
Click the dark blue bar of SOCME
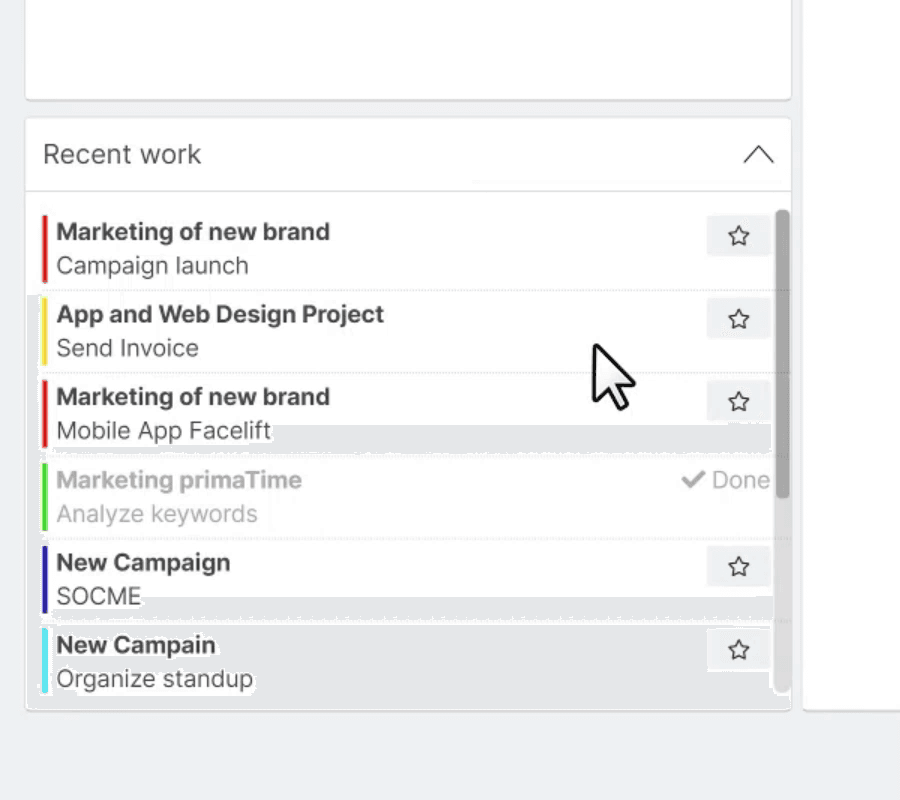(x=45, y=580)
